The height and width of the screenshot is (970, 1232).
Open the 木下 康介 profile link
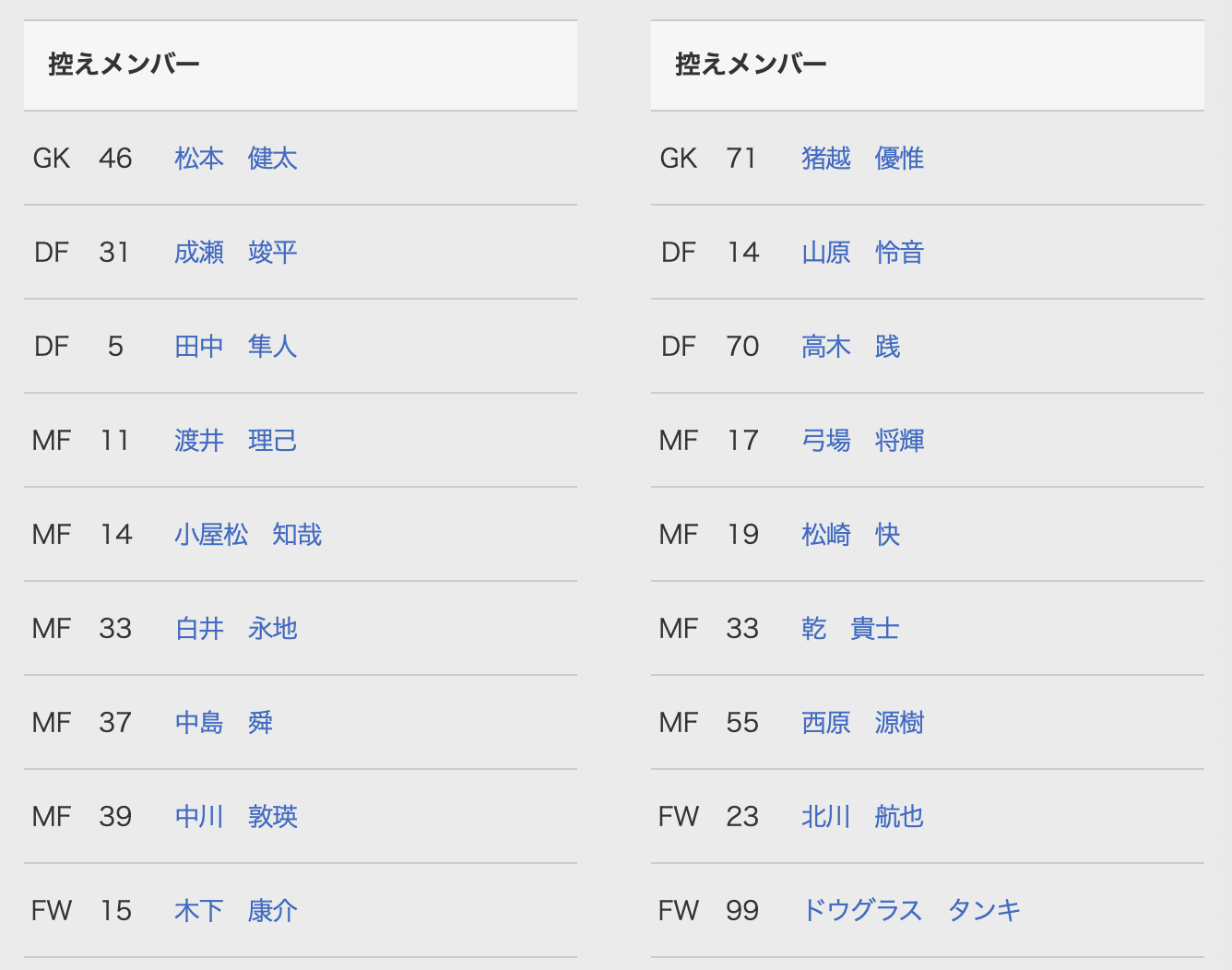click(236, 911)
